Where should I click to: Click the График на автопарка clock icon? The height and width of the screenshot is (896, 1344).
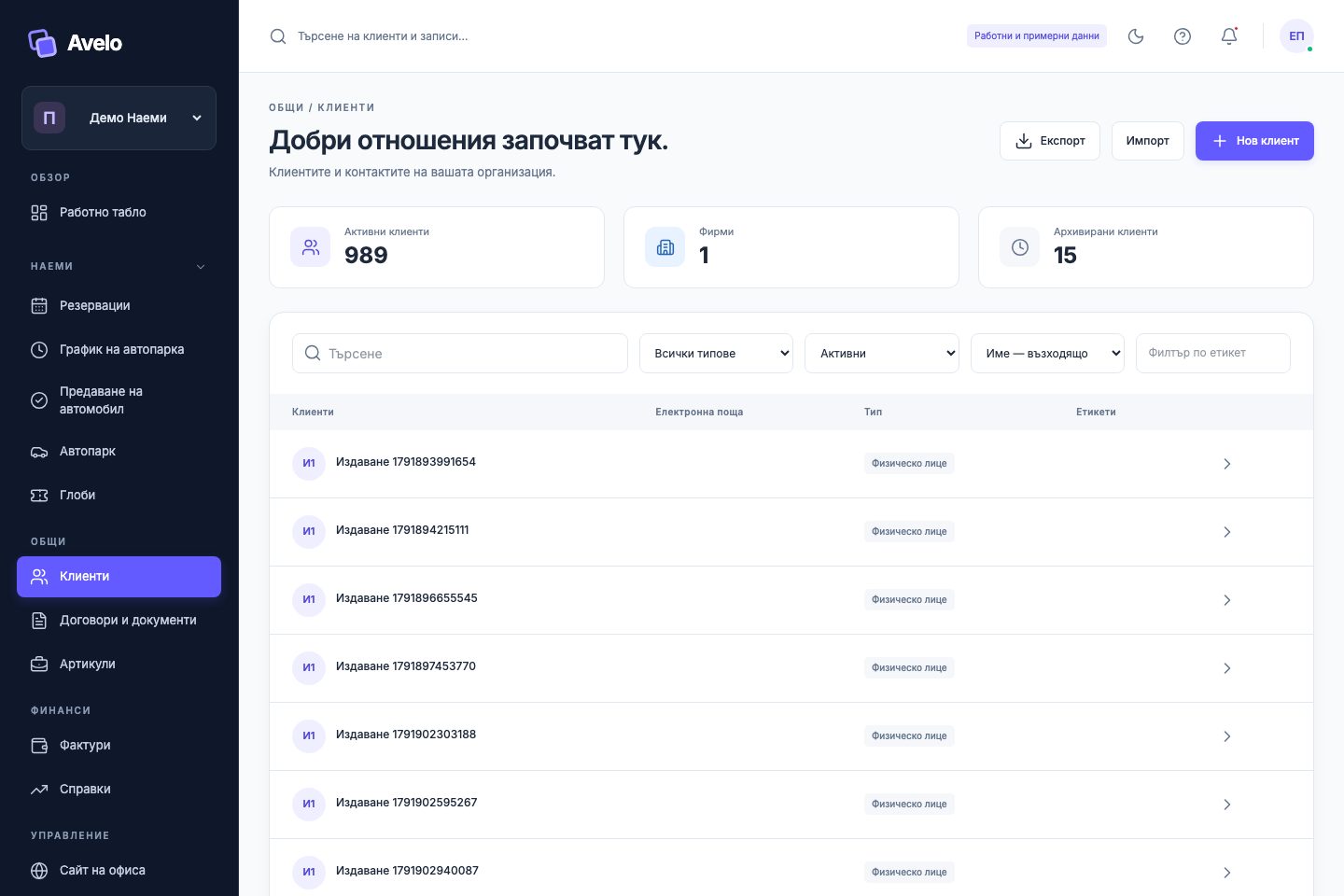tap(39, 350)
